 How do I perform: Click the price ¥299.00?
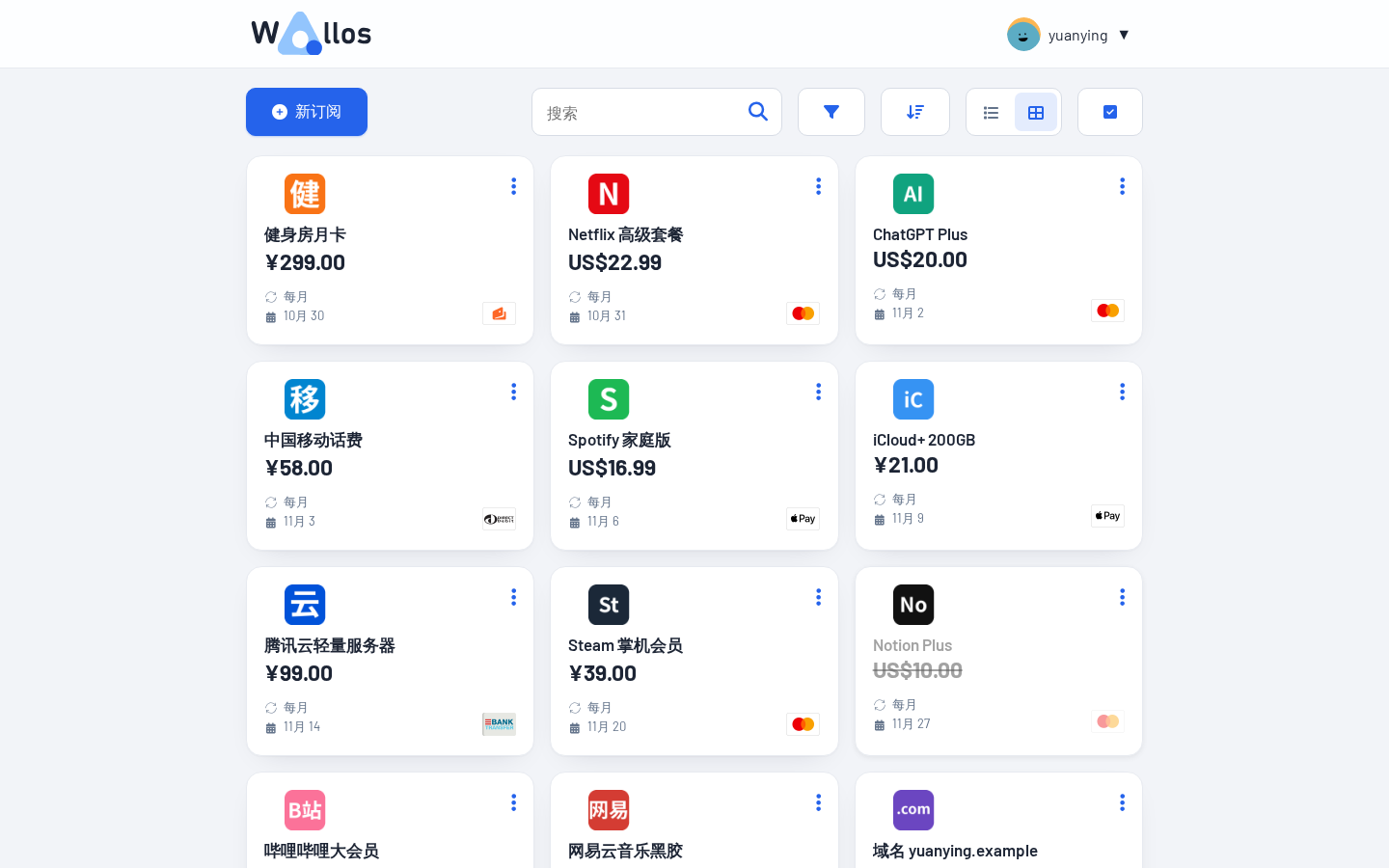(x=305, y=262)
